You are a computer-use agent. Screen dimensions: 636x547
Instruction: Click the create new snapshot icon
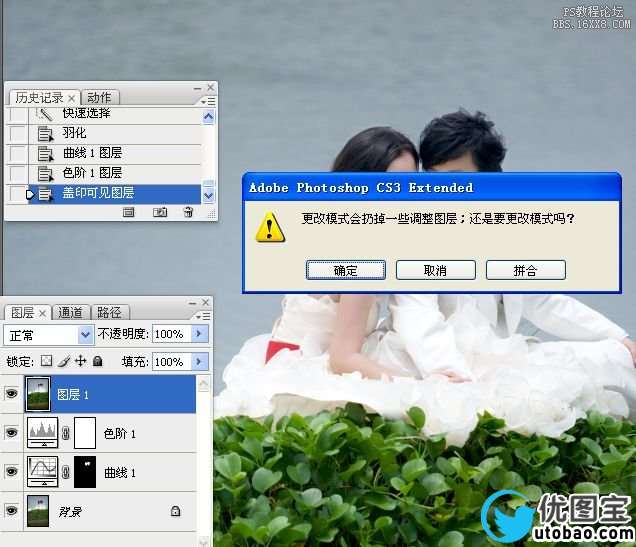(160, 212)
